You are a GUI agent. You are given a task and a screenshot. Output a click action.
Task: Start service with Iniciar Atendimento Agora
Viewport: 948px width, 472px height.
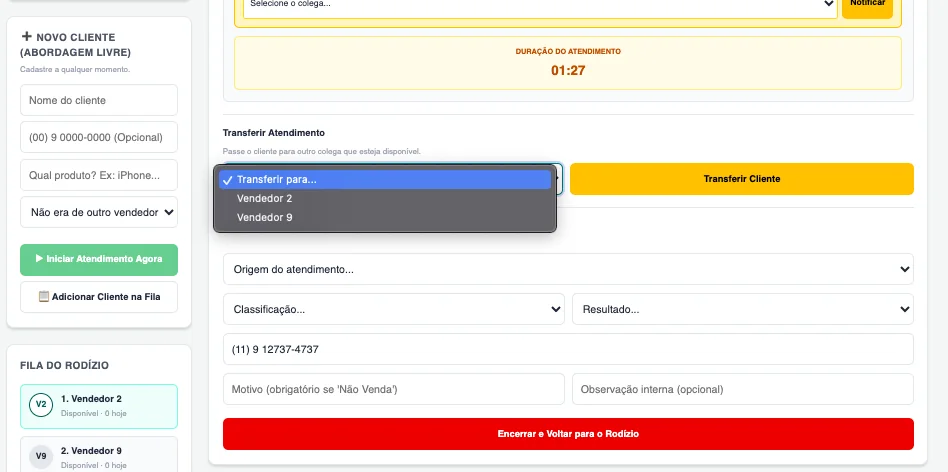(x=99, y=259)
